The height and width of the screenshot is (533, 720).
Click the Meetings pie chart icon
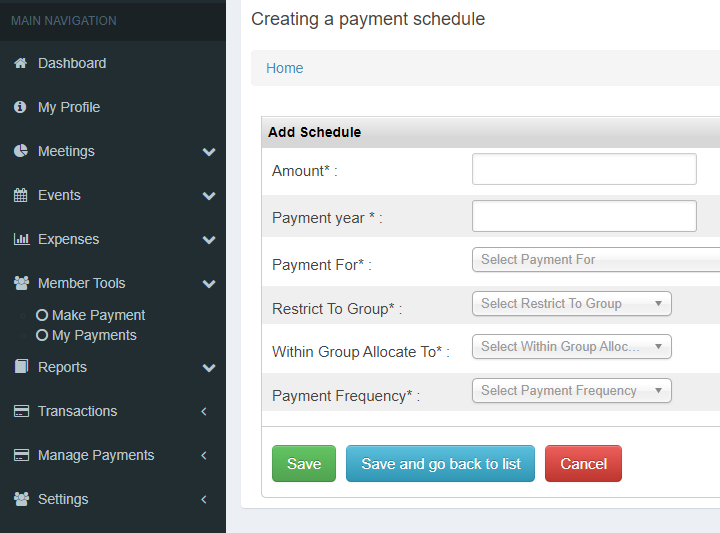[x=21, y=151]
